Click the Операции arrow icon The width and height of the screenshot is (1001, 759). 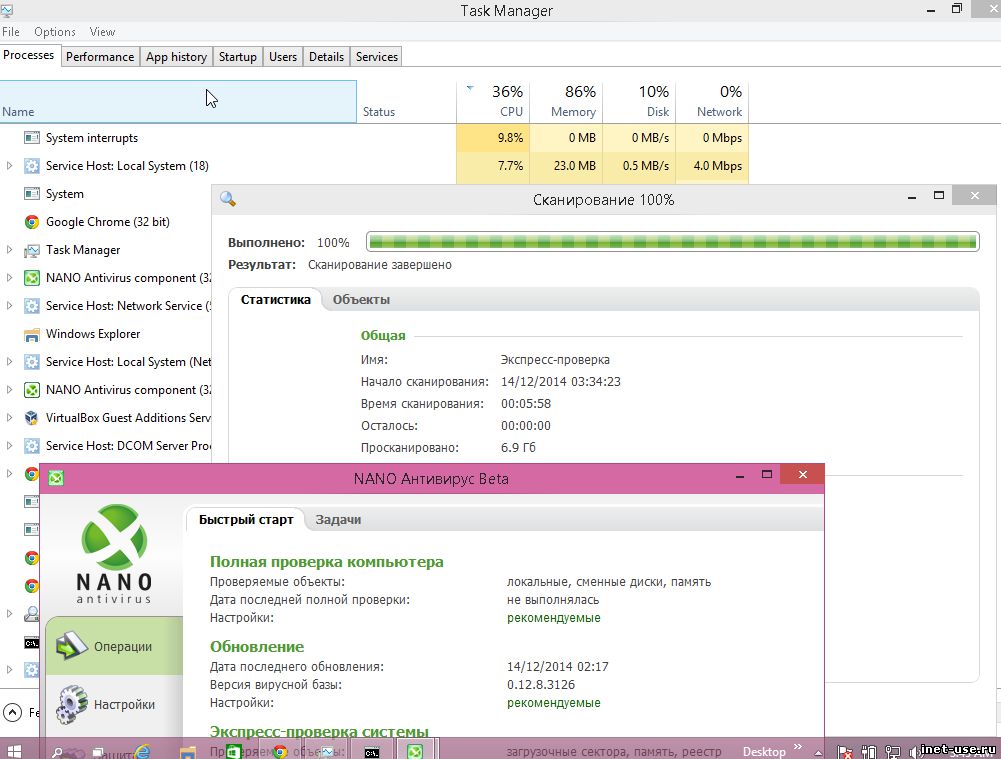[71, 645]
